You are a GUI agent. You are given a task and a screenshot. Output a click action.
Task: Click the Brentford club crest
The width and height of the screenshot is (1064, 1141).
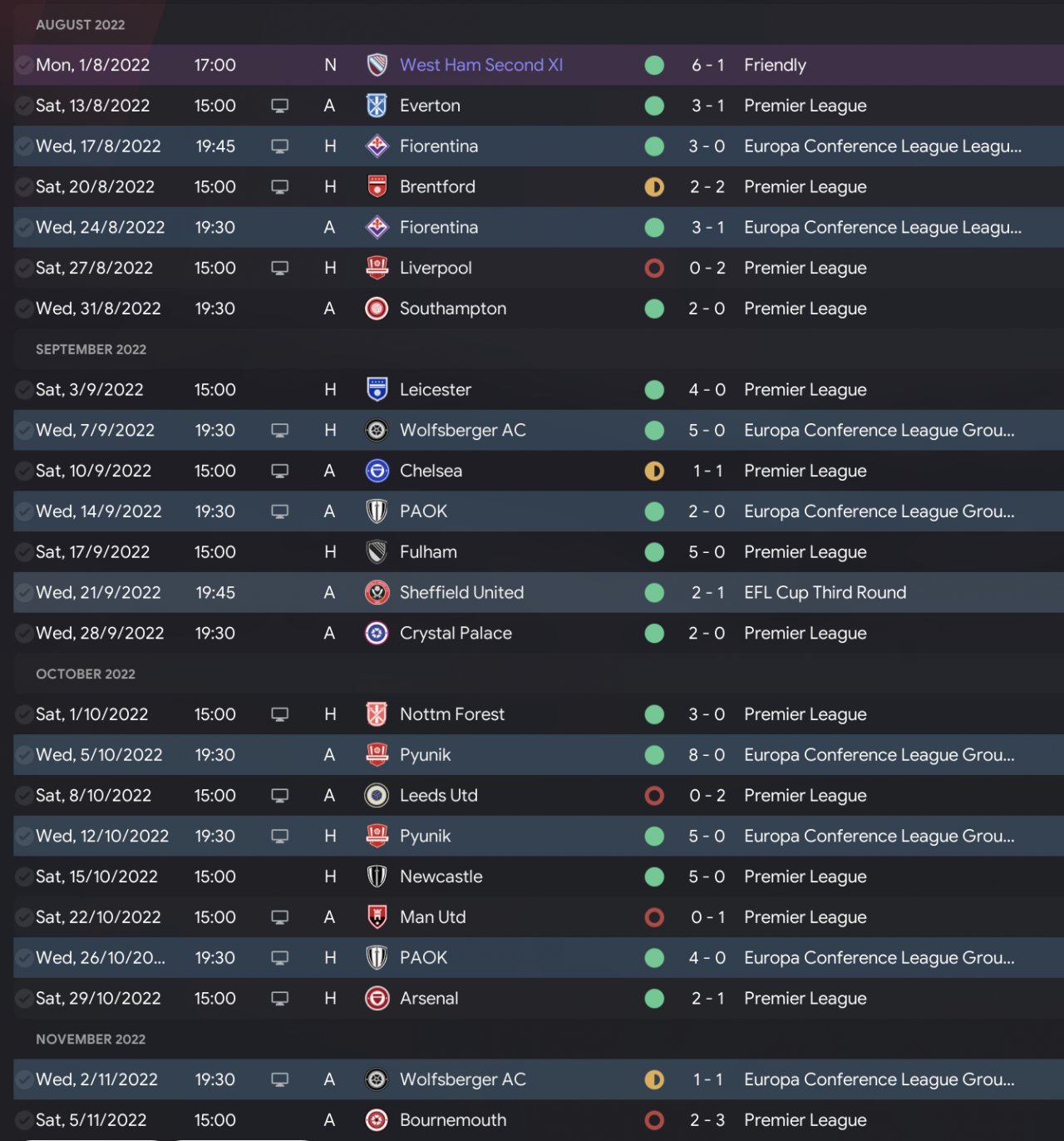click(377, 187)
